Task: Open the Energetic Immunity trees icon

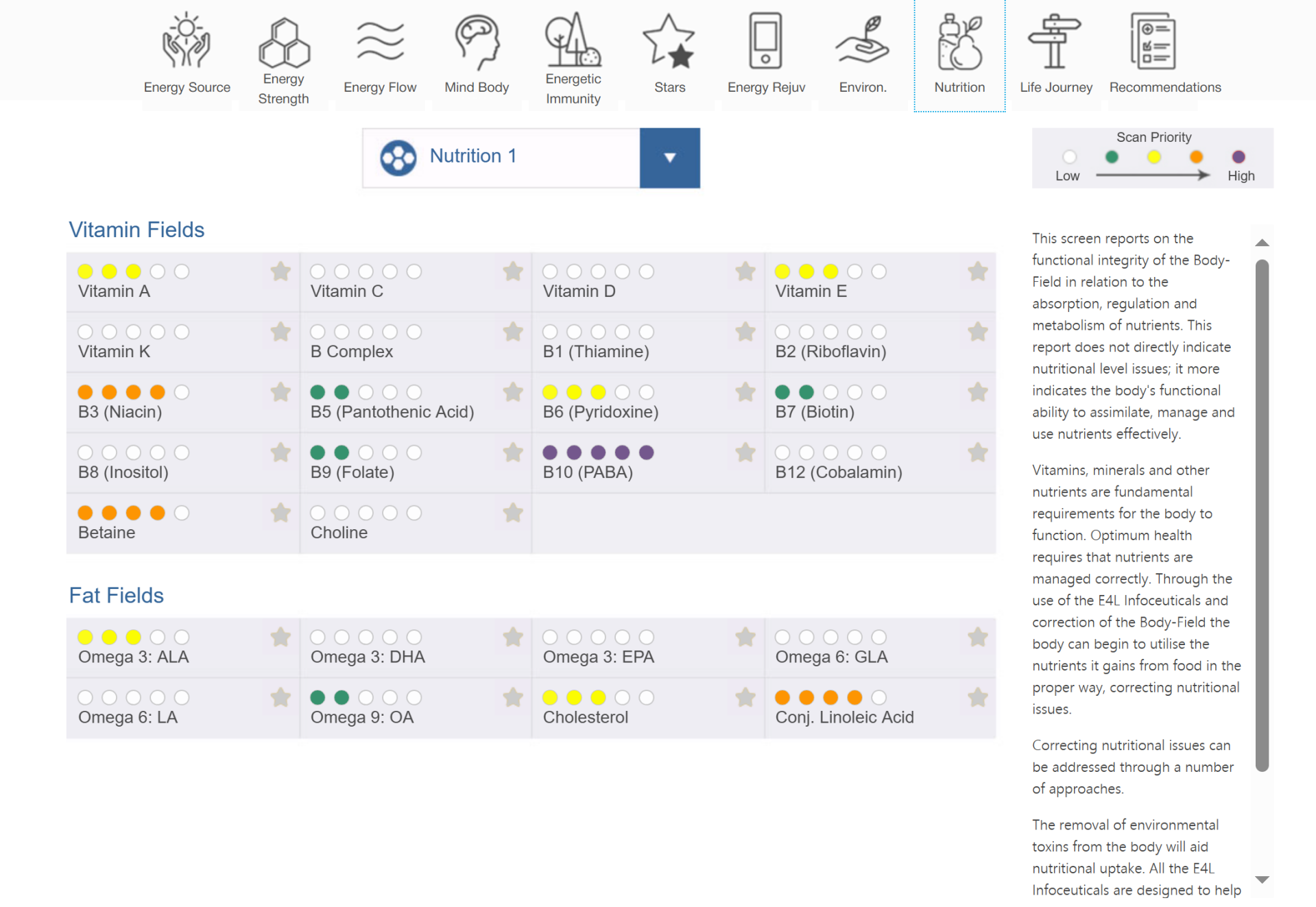Action: pos(573,39)
